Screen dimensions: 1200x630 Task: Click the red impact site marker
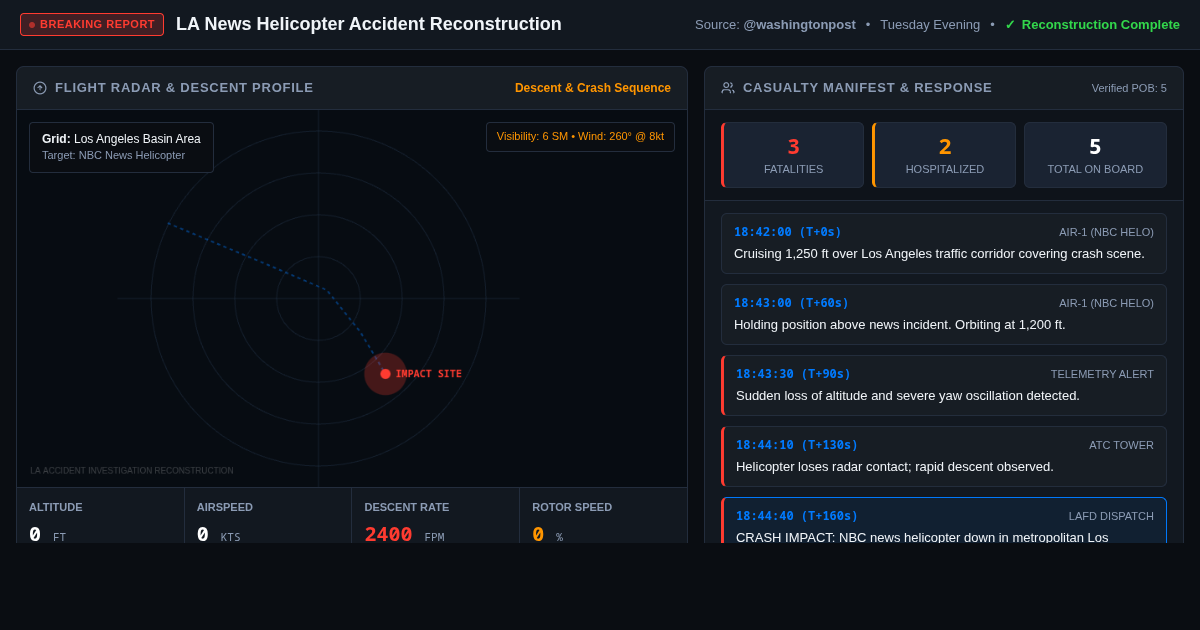[385, 374]
